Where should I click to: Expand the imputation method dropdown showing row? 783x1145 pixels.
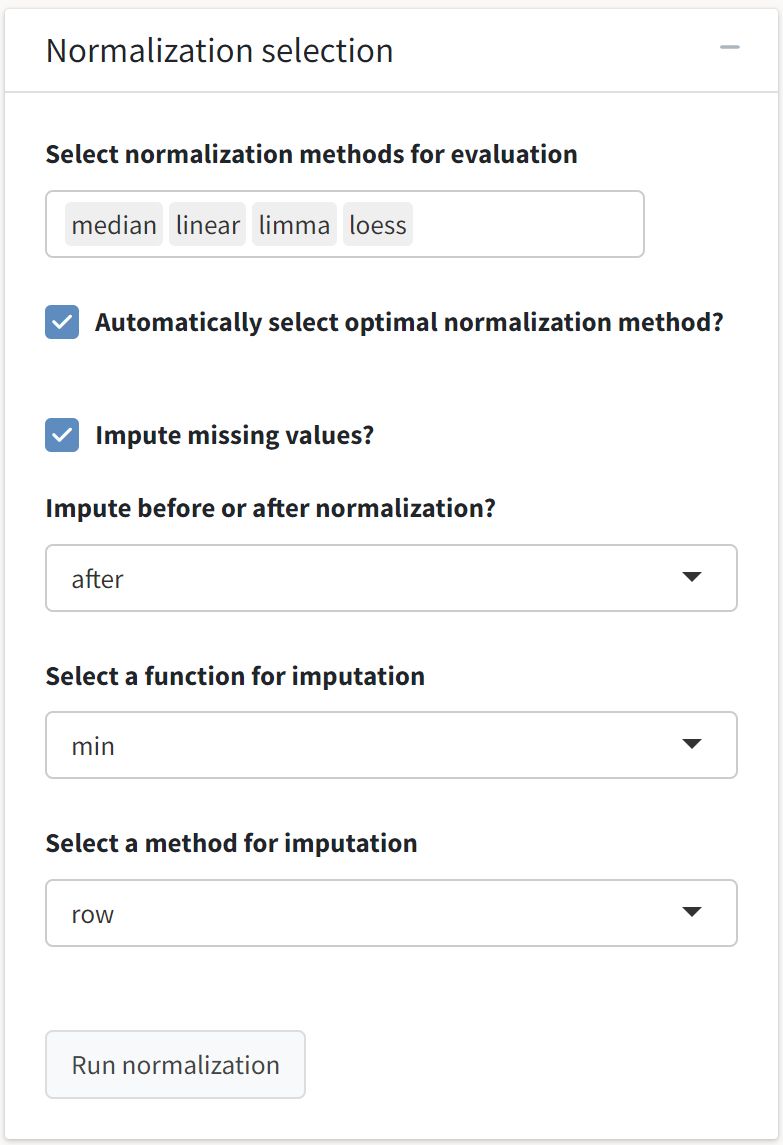point(370,913)
